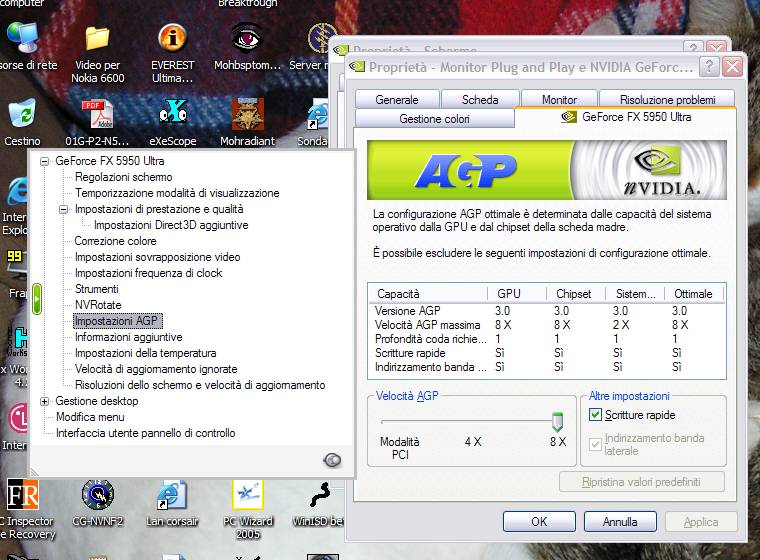Open the Mohradiant desktop icon

[248, 114]
